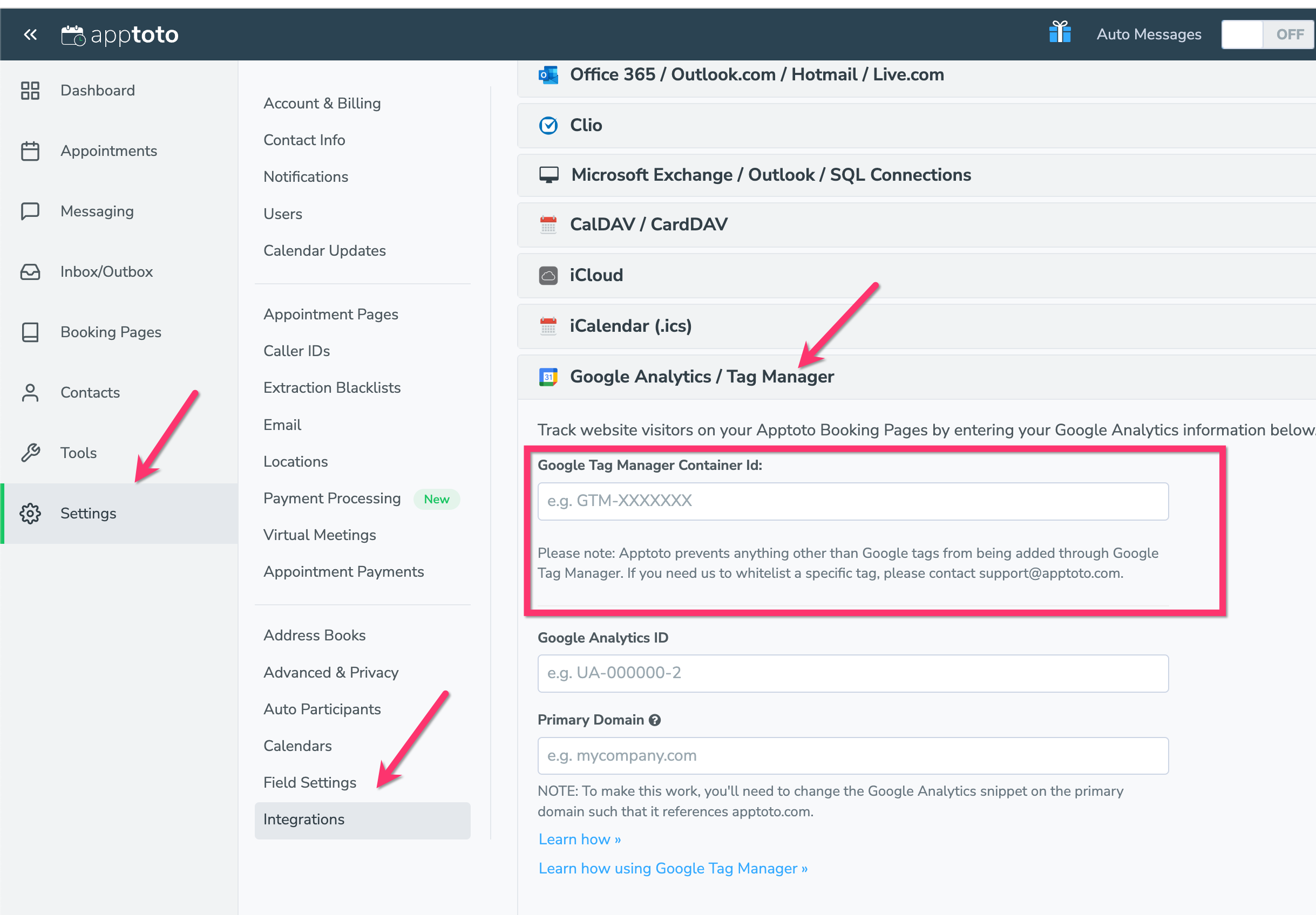Collapse sidebar with double chevron icon

tap(30, 35)
